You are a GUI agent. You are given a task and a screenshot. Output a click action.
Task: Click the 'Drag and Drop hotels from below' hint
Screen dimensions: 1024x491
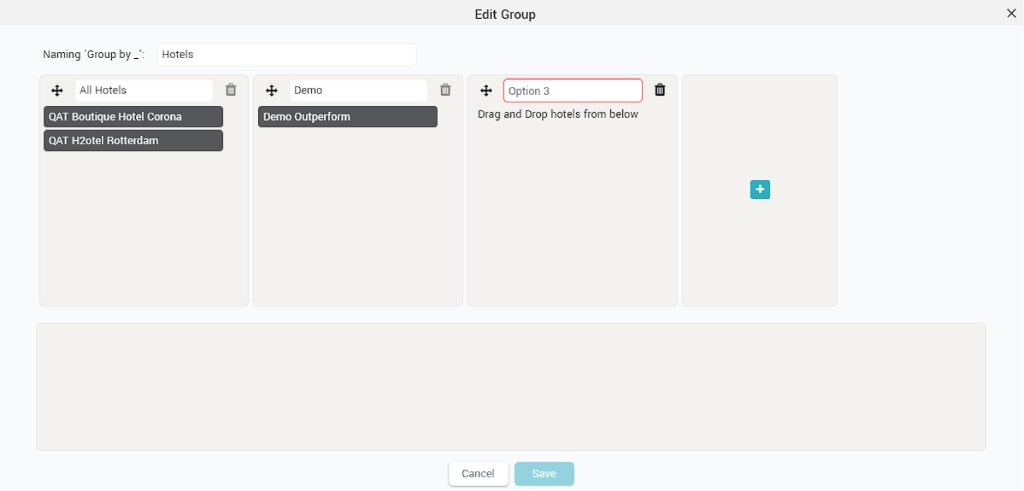[x=558, y=114]
